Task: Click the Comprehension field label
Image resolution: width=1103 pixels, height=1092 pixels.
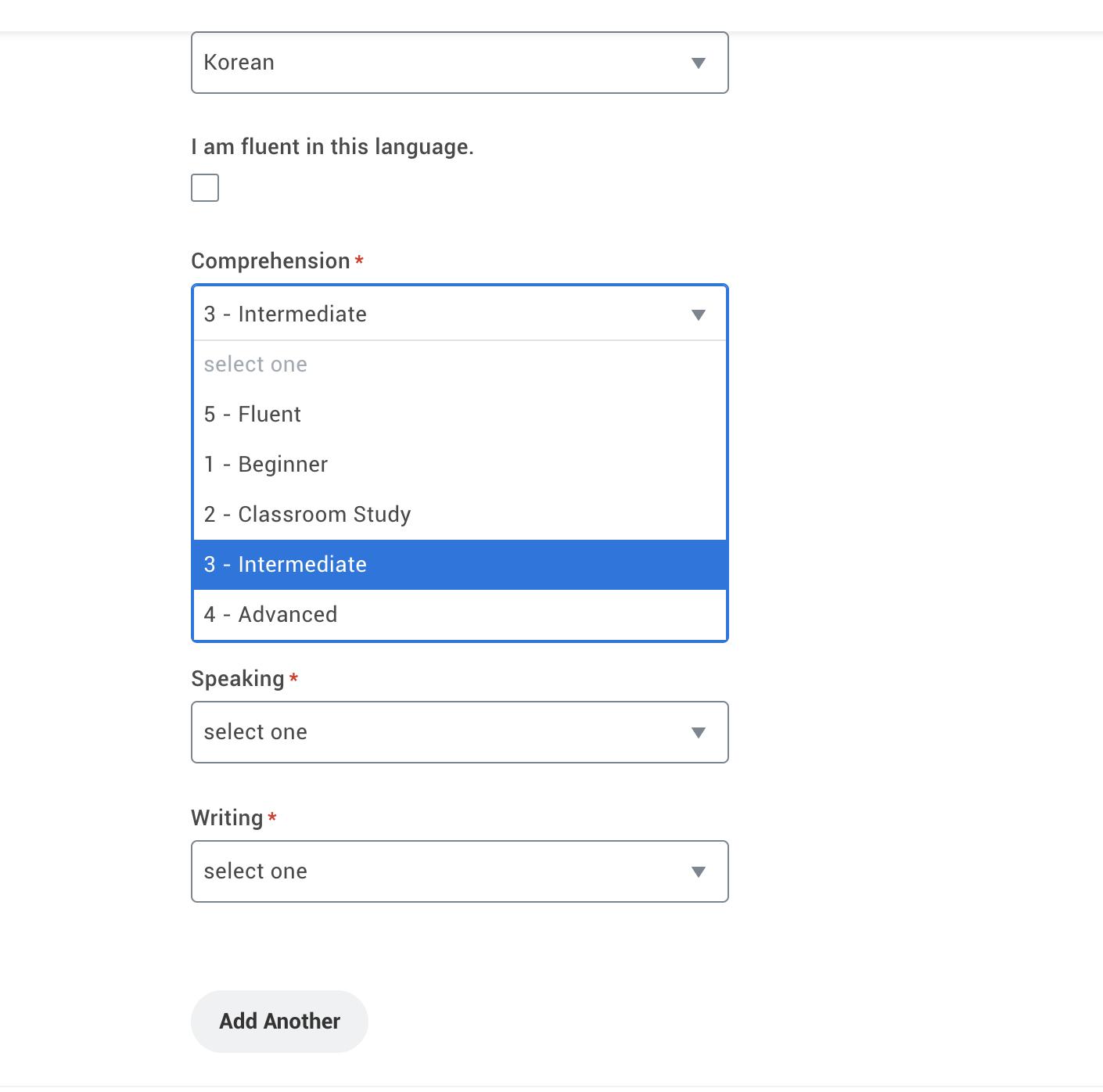Action: (270, 261)
